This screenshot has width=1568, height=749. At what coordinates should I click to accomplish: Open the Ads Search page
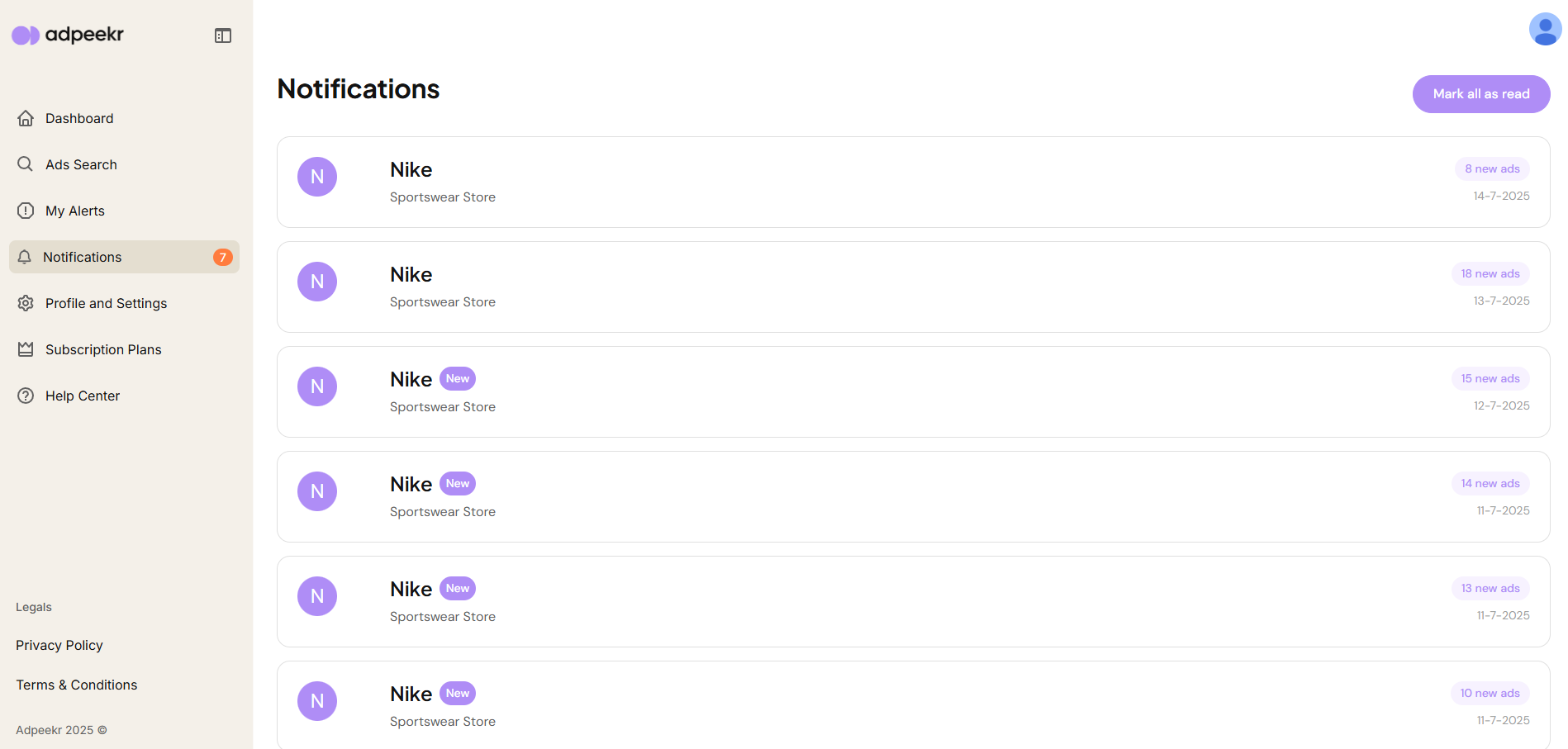pos(81,164)
